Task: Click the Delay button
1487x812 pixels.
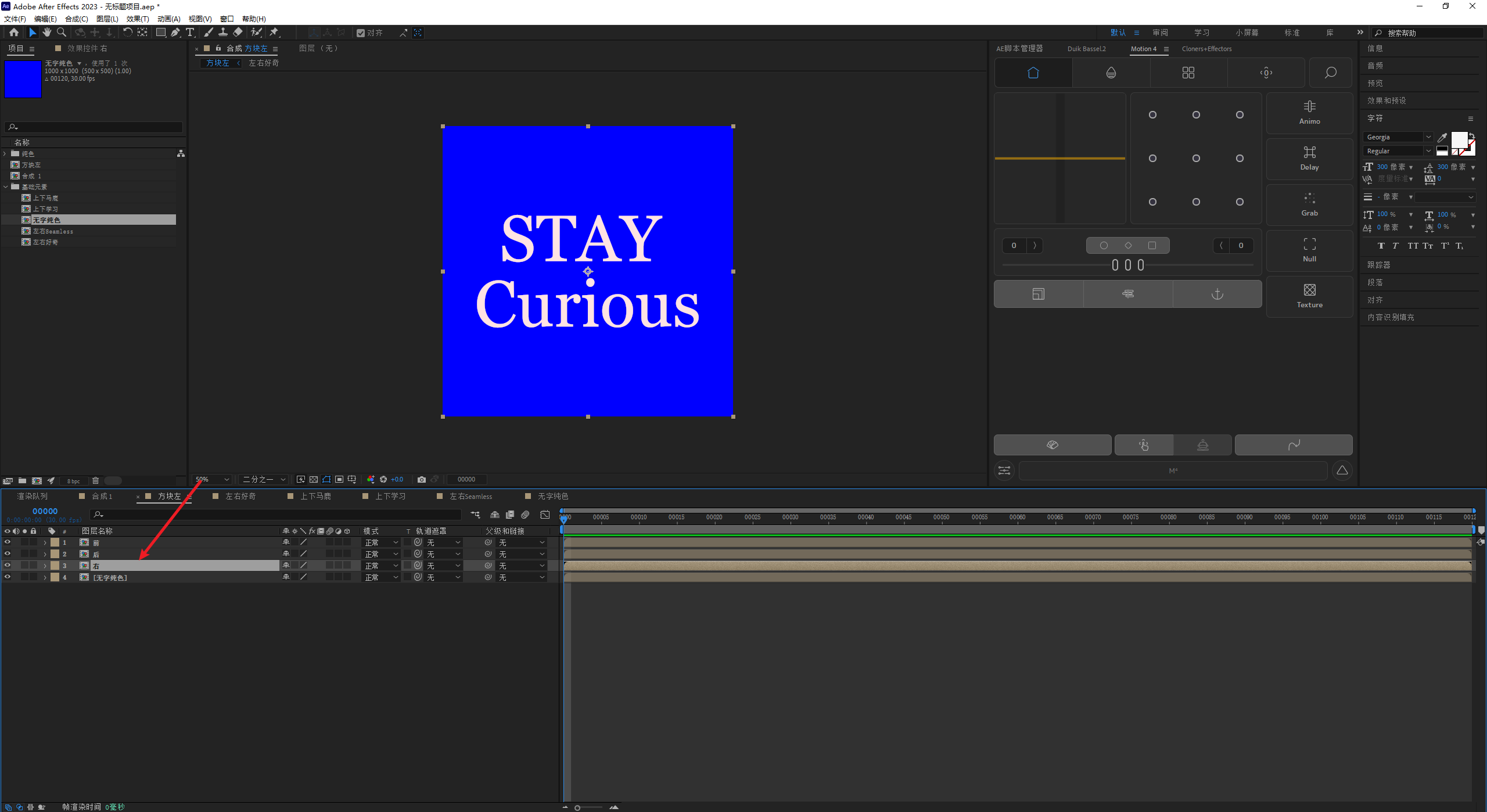Action: pos(1309,158)
